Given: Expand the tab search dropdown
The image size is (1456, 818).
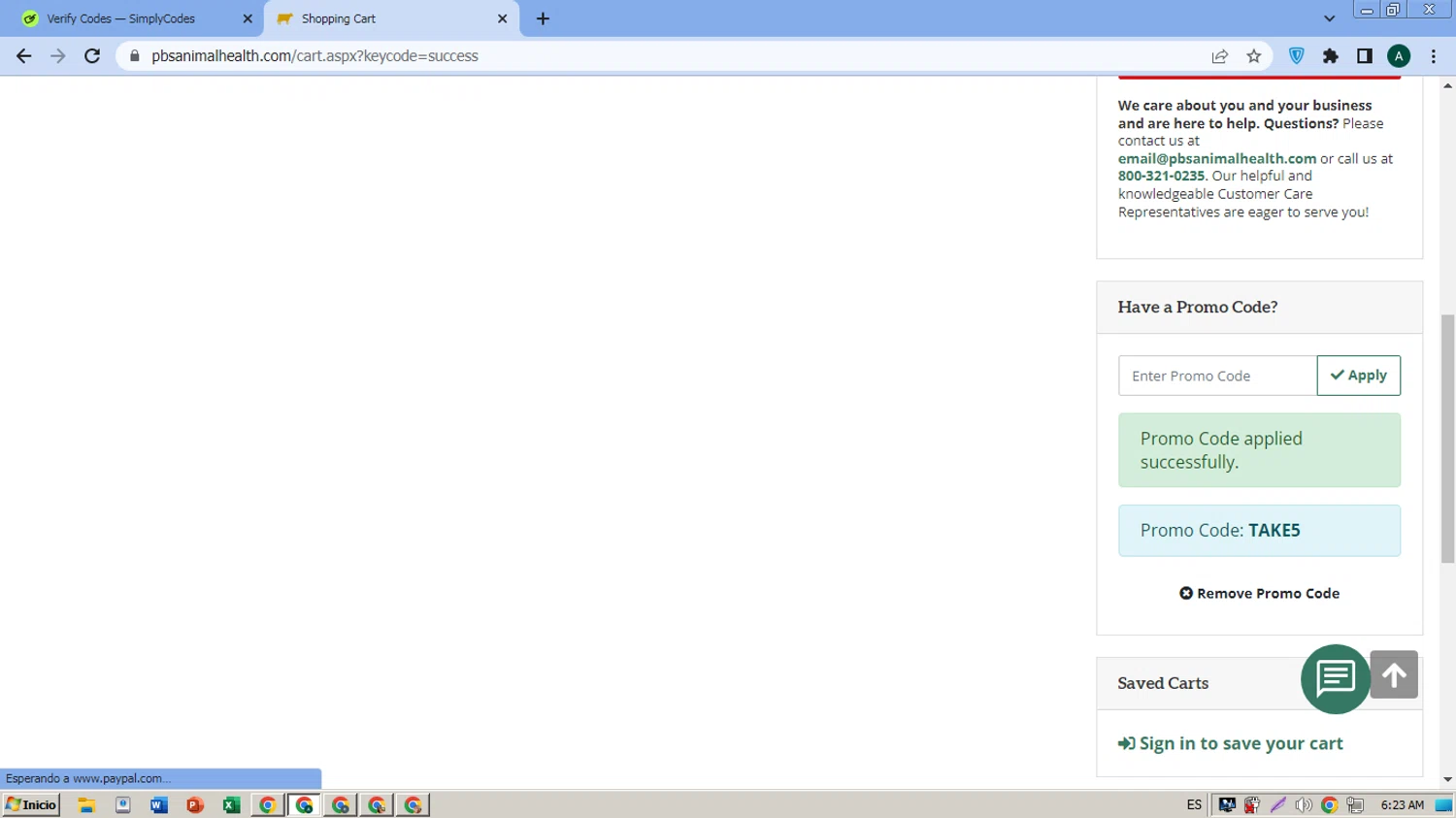Looking at the screenshot, I should 1329,18.
